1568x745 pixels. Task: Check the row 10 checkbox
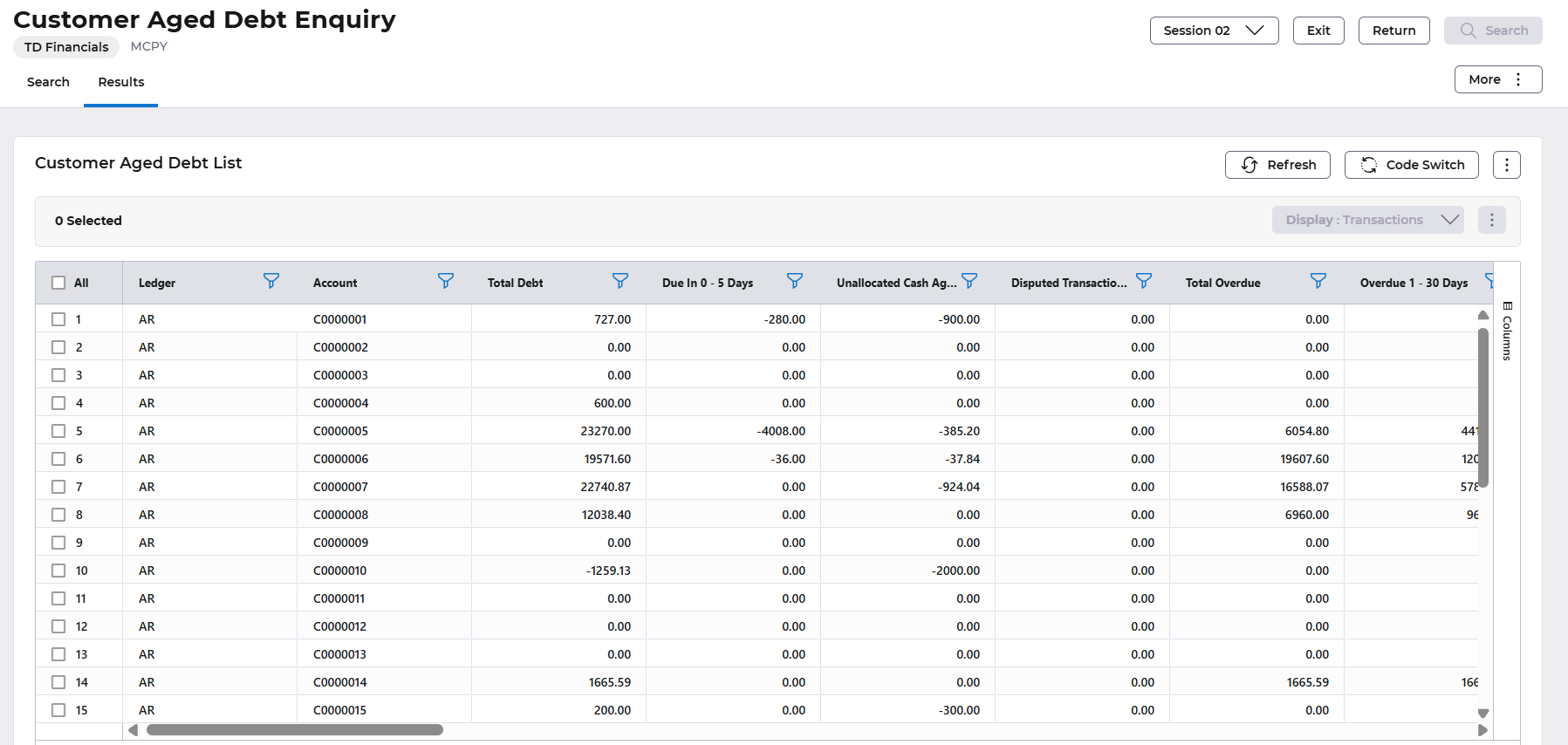(x=58, y=571)
